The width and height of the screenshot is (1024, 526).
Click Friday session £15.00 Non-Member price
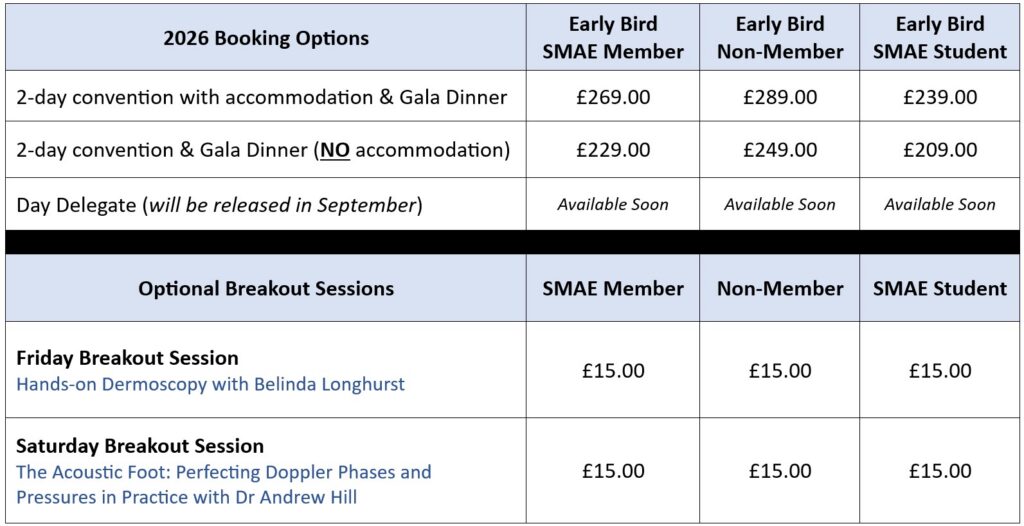[x=780, y=371]
